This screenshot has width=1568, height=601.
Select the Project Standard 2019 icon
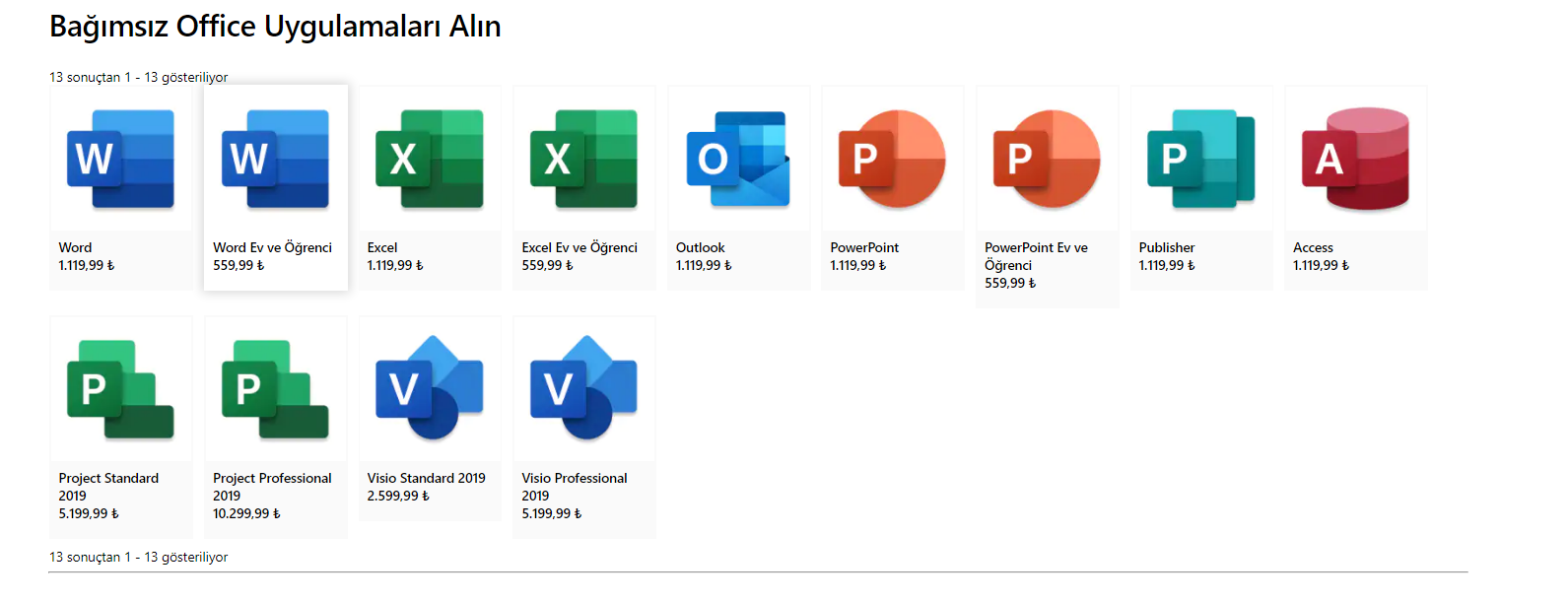tap(120, 389)
